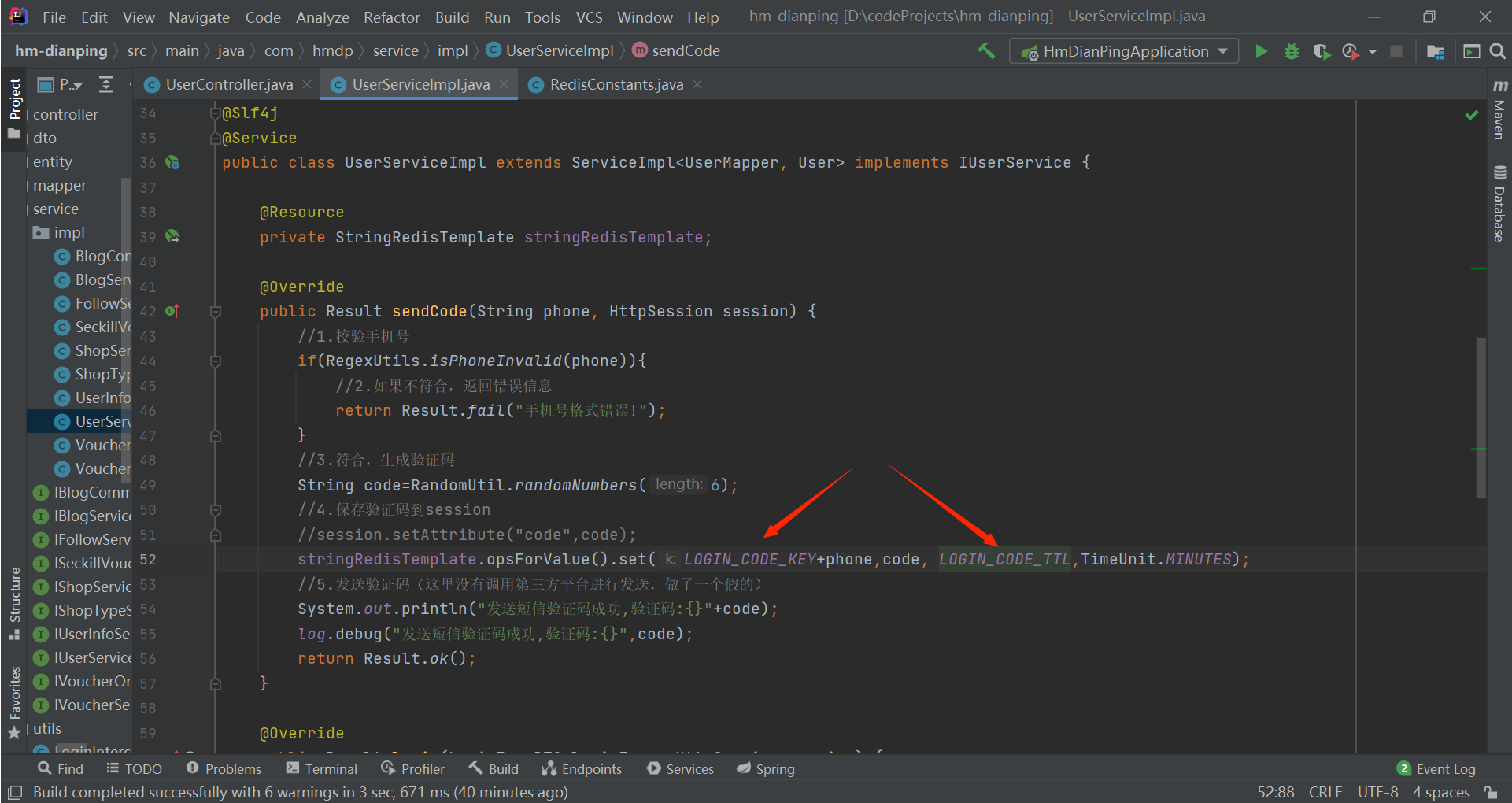Open the Find tool window
1512x803 pixels.
(x=61, y=768)
